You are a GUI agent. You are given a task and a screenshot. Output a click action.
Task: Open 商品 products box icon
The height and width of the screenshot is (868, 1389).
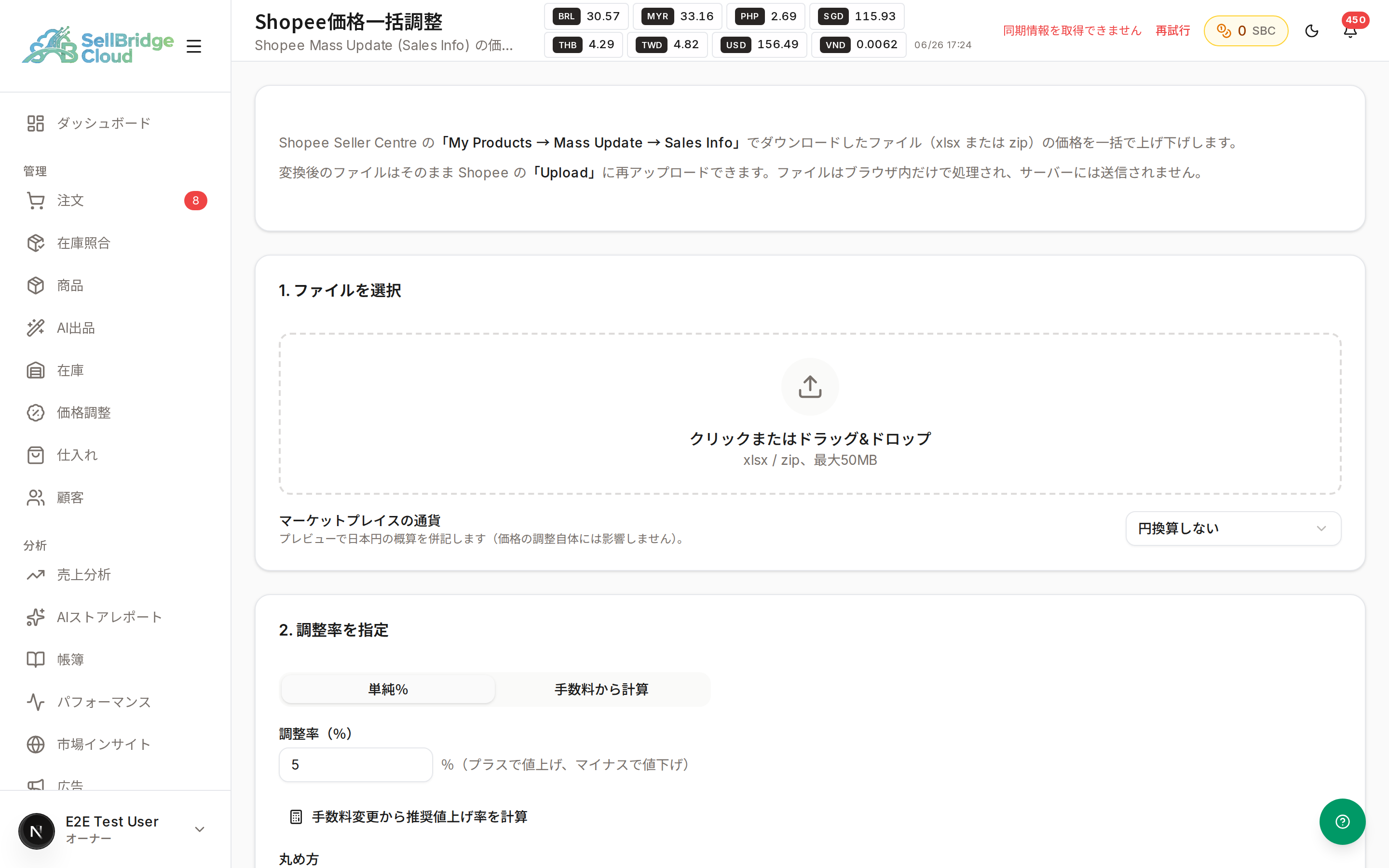pos(36,285)
